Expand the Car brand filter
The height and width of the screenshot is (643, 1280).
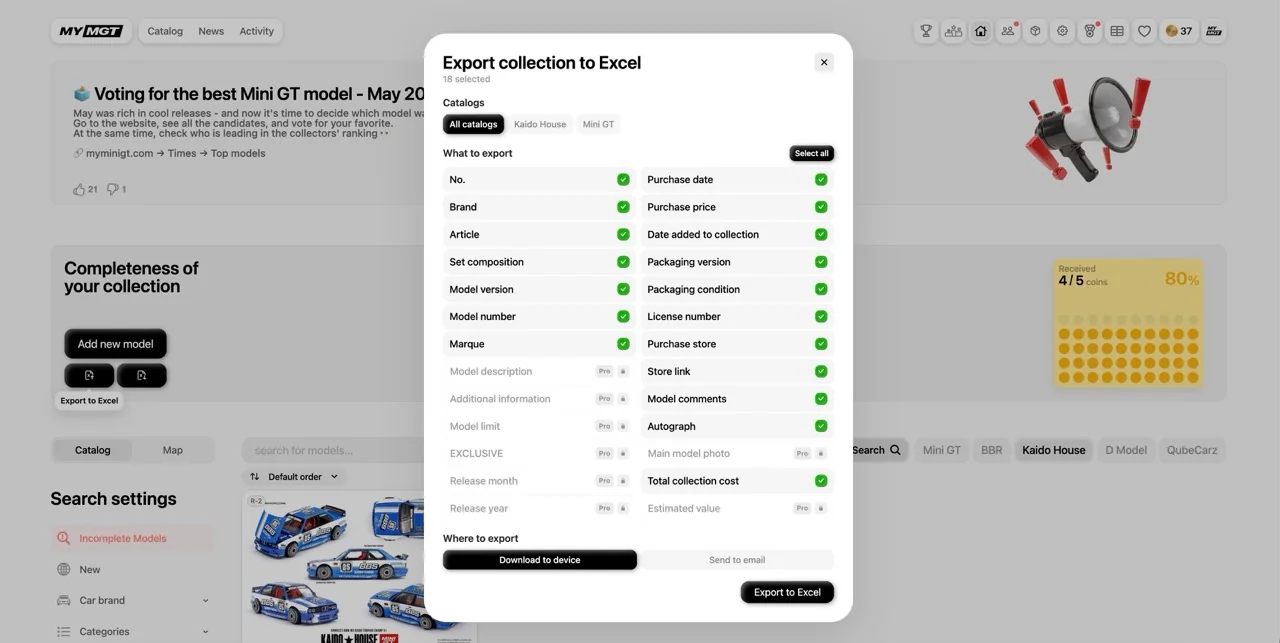(x=205, y=601)
